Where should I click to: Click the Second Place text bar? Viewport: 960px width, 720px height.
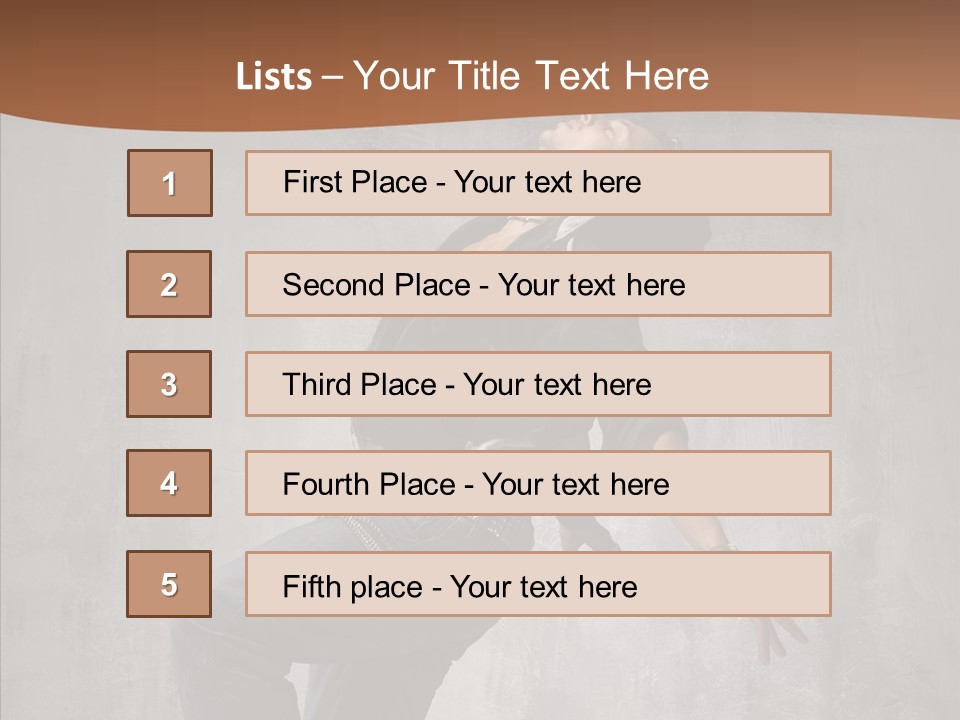538,284
